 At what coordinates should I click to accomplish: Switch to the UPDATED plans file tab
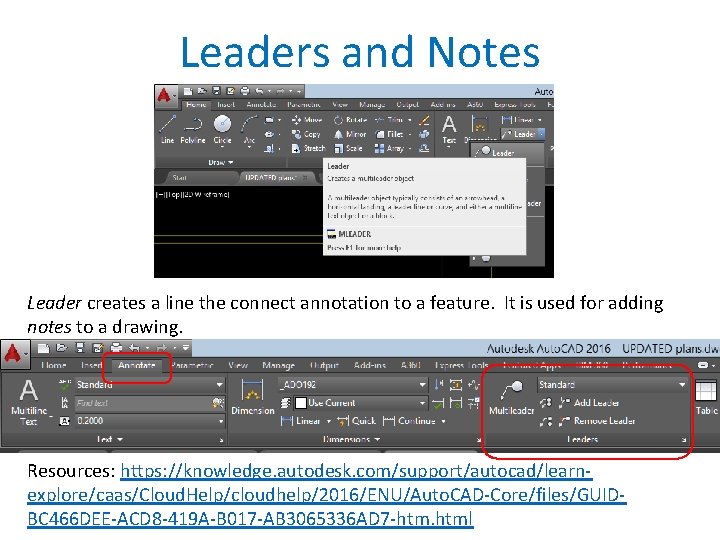pos(276,178)
